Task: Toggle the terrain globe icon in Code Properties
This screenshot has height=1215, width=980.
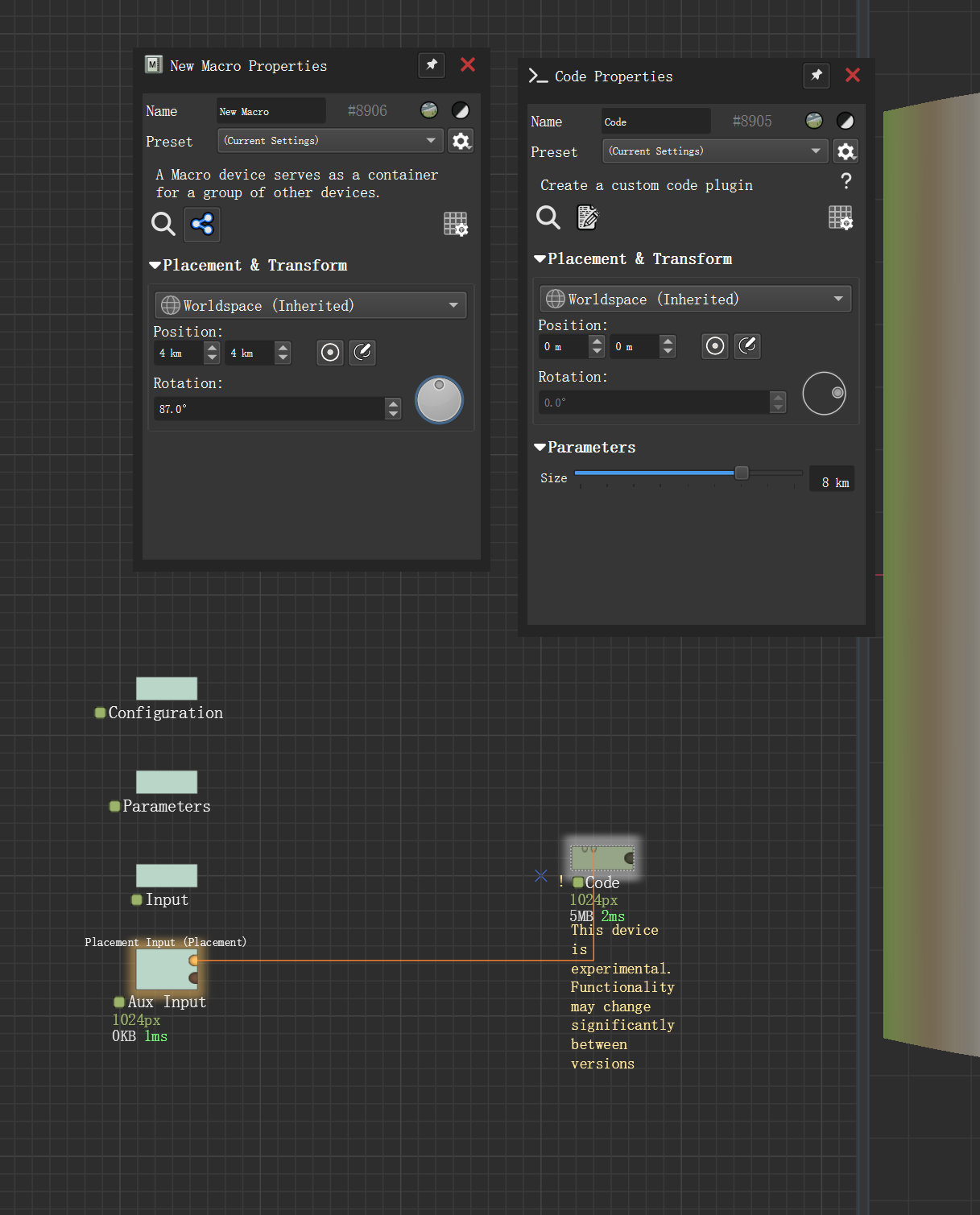Action: [814, 121]
